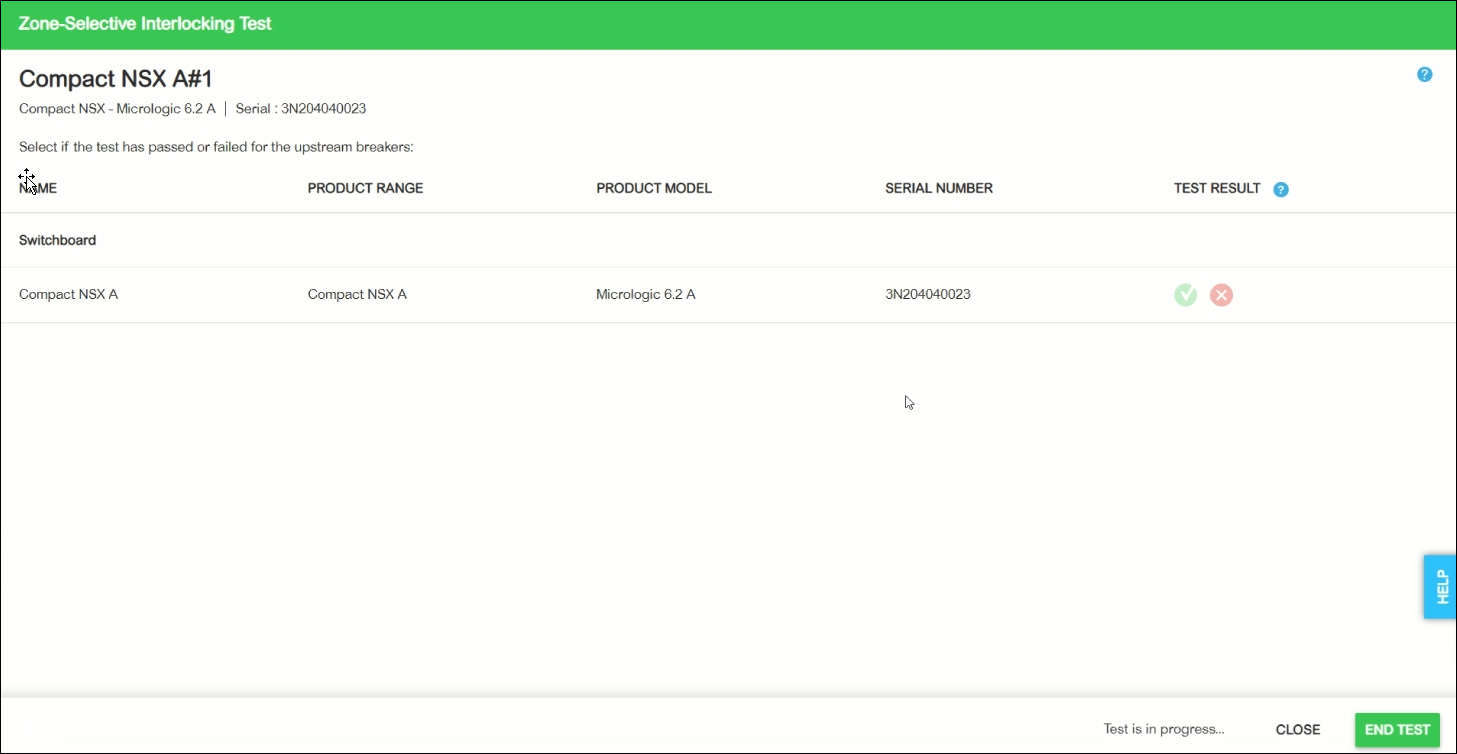Click serial 3N204040023 table cell

928,294
